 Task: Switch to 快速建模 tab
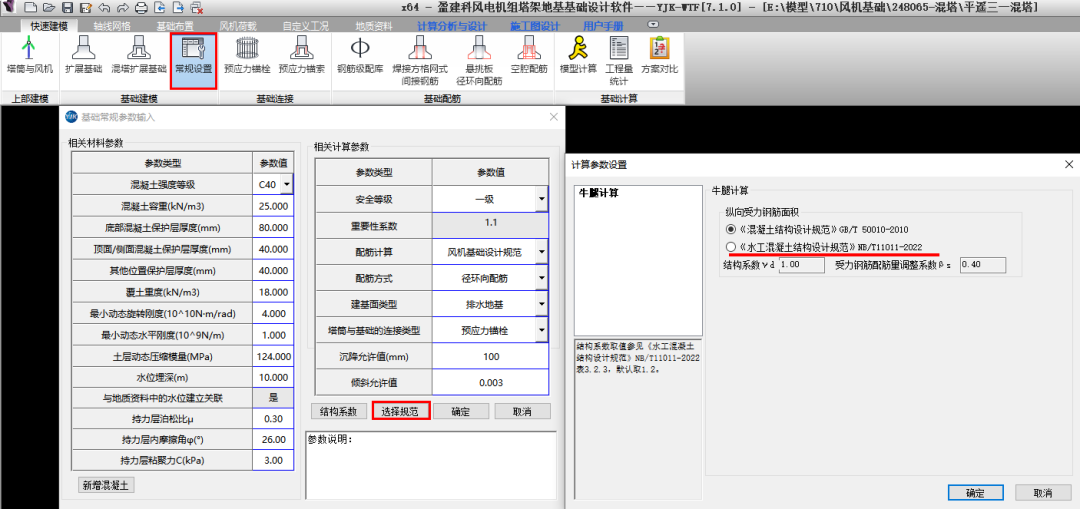(x=49, y=26)
